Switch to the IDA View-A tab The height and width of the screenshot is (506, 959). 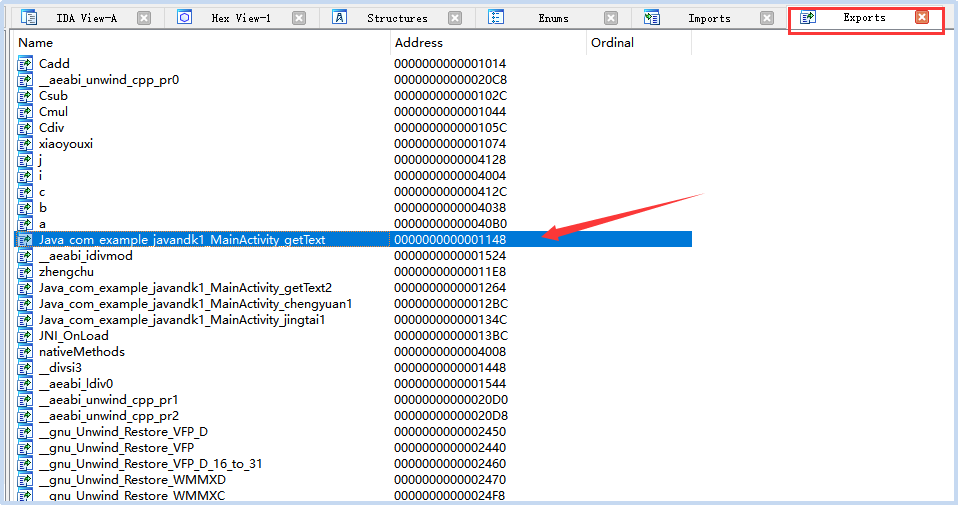click(86, 18)
